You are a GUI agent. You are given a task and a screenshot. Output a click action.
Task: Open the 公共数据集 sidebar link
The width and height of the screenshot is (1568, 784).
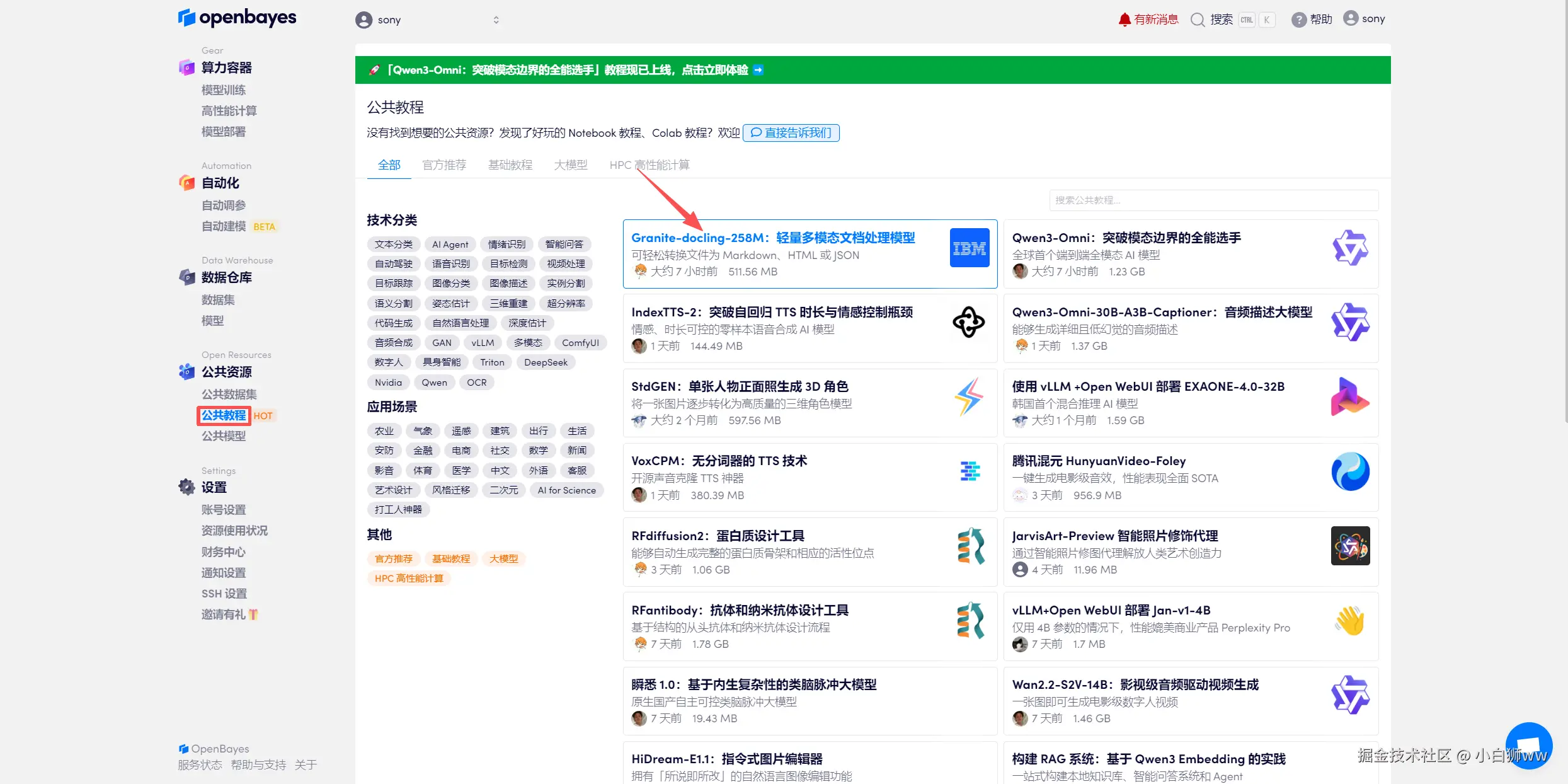point(229,395)
